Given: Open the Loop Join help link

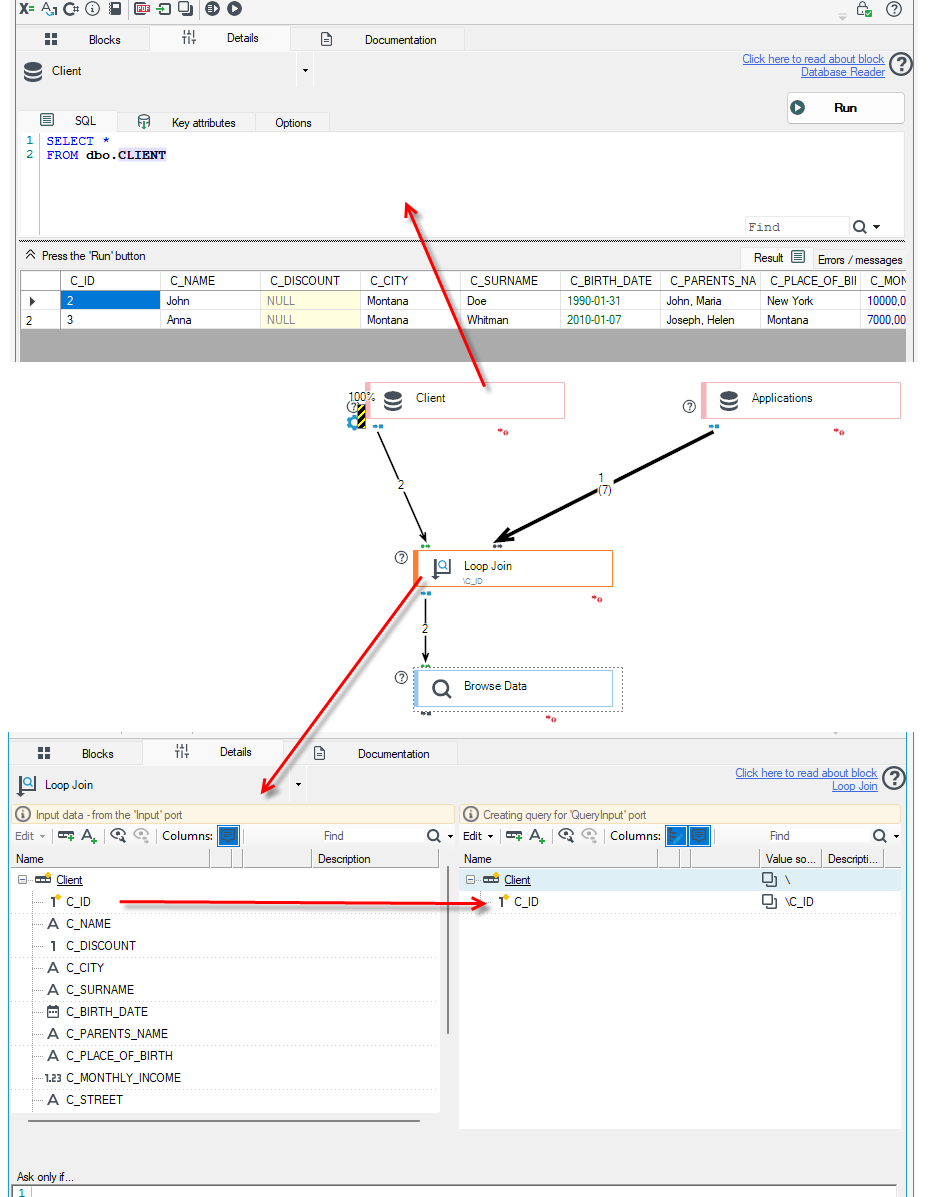Looking at the screenshot, I should 855,786.
